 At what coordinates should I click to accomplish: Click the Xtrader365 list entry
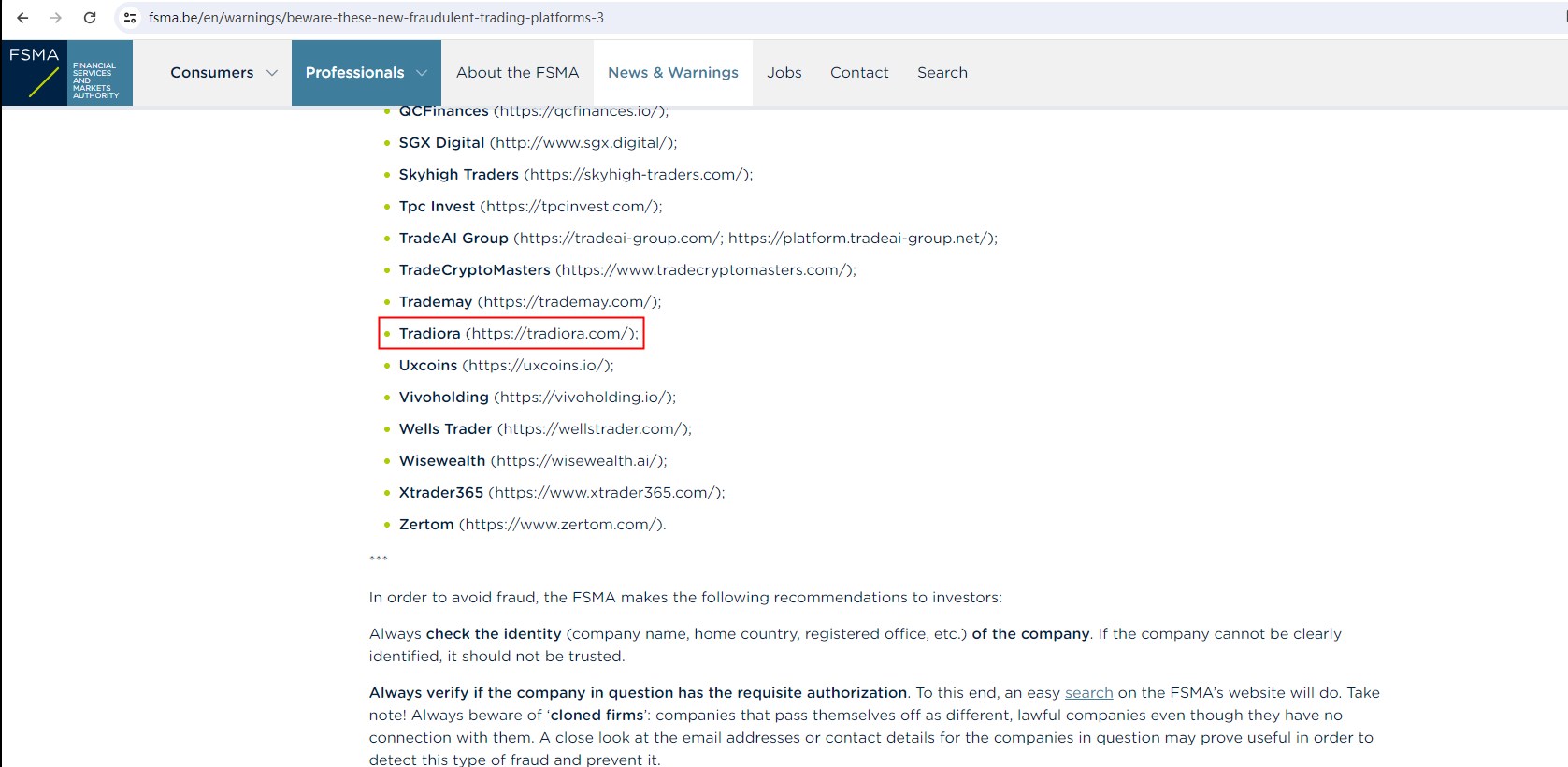point(561,493)
